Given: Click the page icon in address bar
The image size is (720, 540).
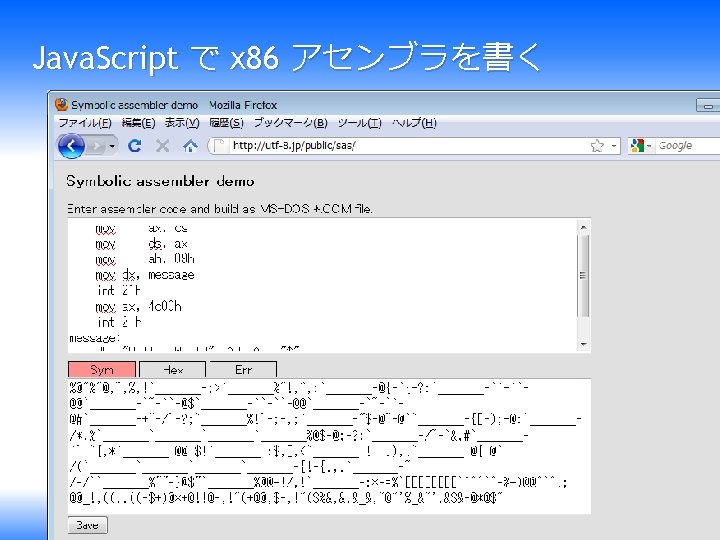Looking at the screenshot, I should coord(219,146).
